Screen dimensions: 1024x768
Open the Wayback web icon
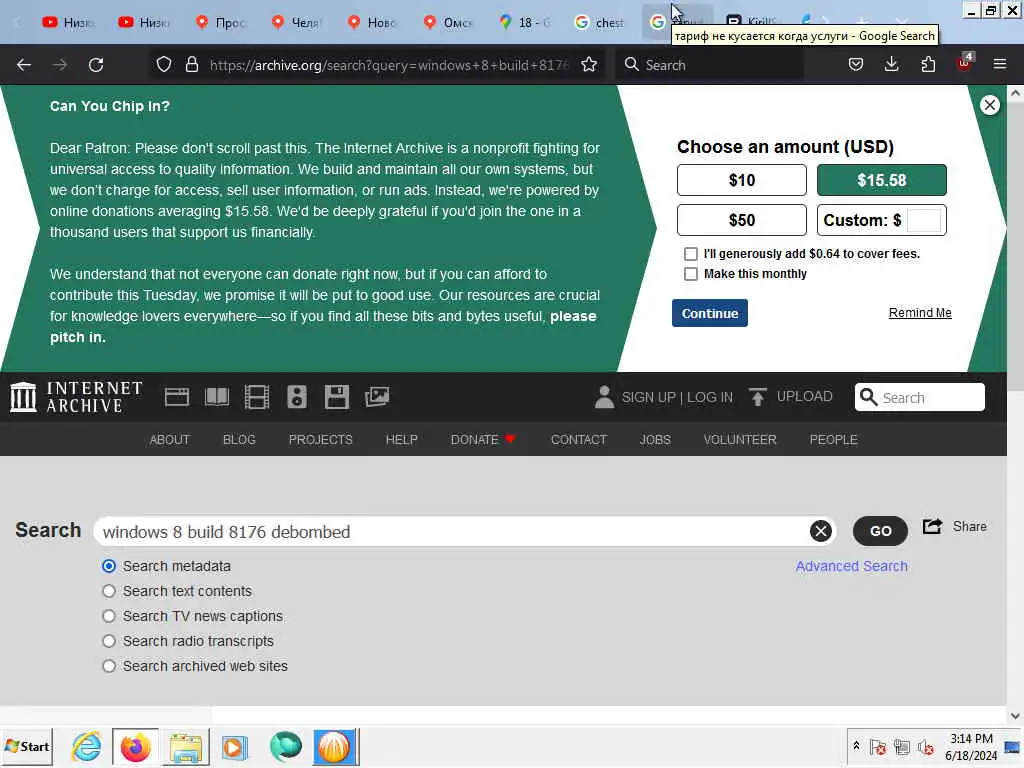pyautogui.click(x=177, y=397)
